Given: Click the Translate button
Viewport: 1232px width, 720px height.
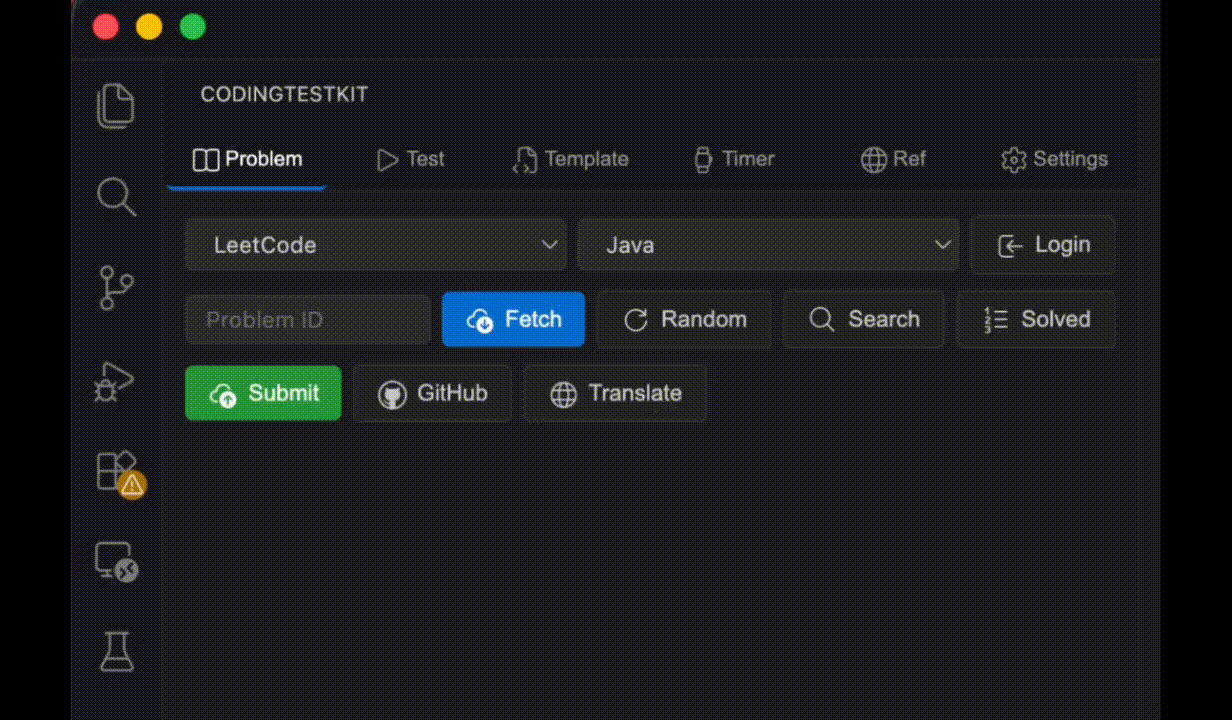Looking at the screenshot, I should point(615,393).
